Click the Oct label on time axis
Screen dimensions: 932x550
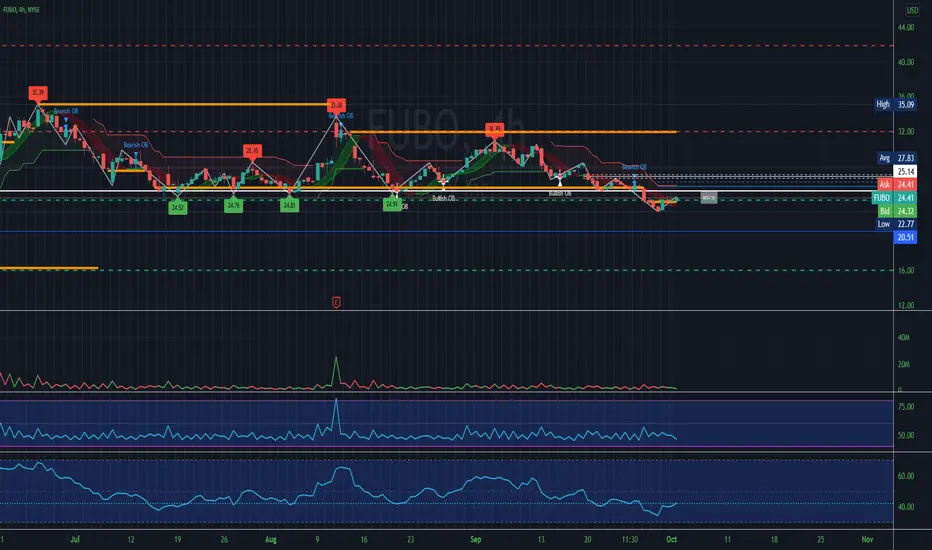click(671, 539)
